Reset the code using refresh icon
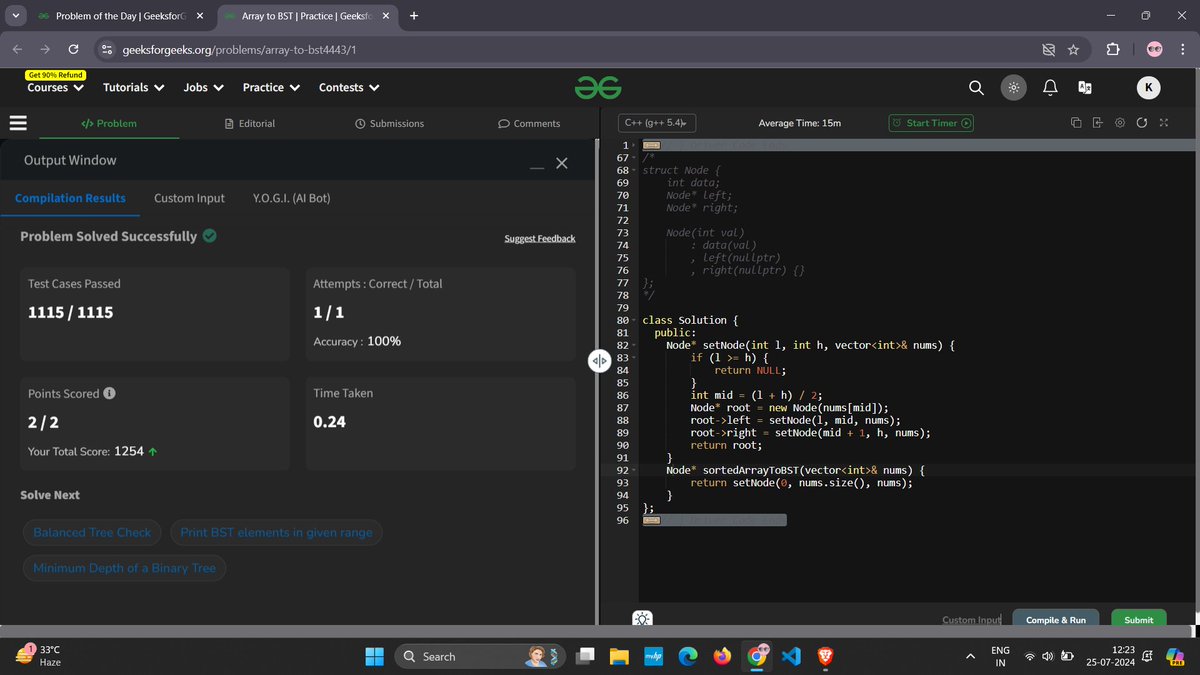This screenshot has height=675, width=1200. (1141, 123)
